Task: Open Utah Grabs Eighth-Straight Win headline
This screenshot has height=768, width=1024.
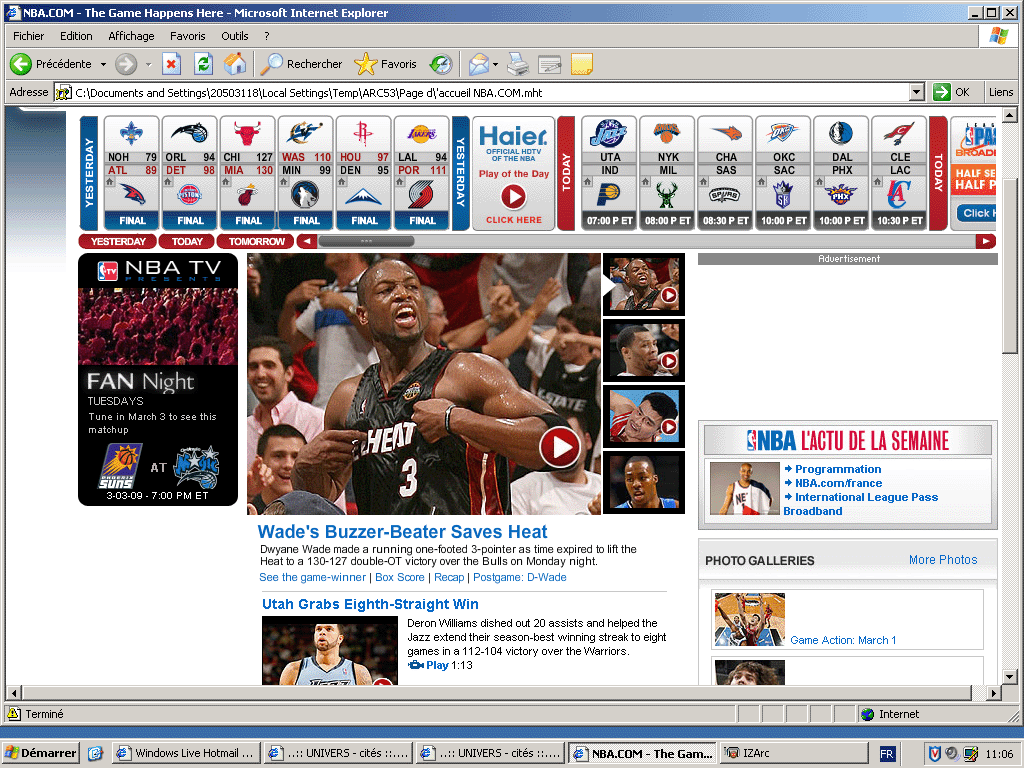Action: (x=370, y=604)
